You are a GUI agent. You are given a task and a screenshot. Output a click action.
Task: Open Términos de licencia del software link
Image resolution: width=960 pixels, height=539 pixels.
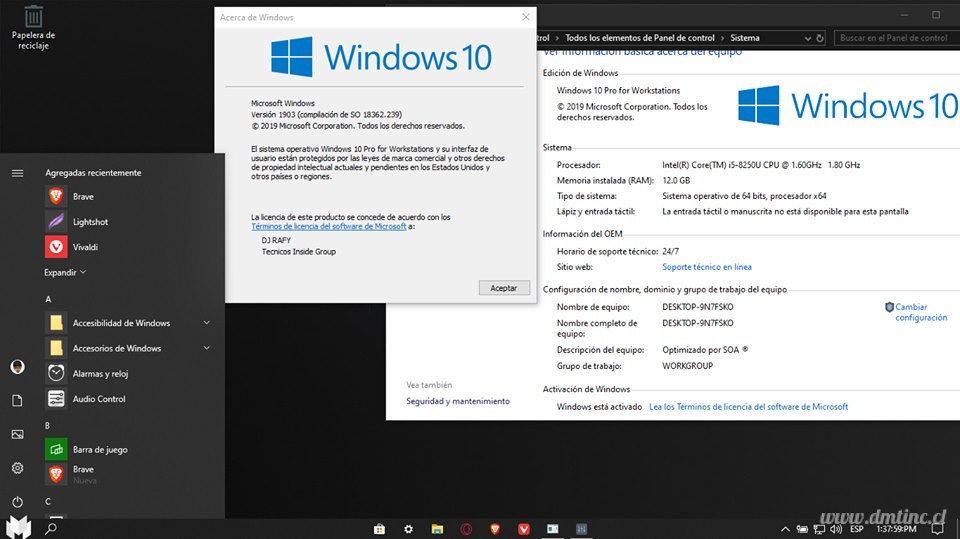pos(329,227)
